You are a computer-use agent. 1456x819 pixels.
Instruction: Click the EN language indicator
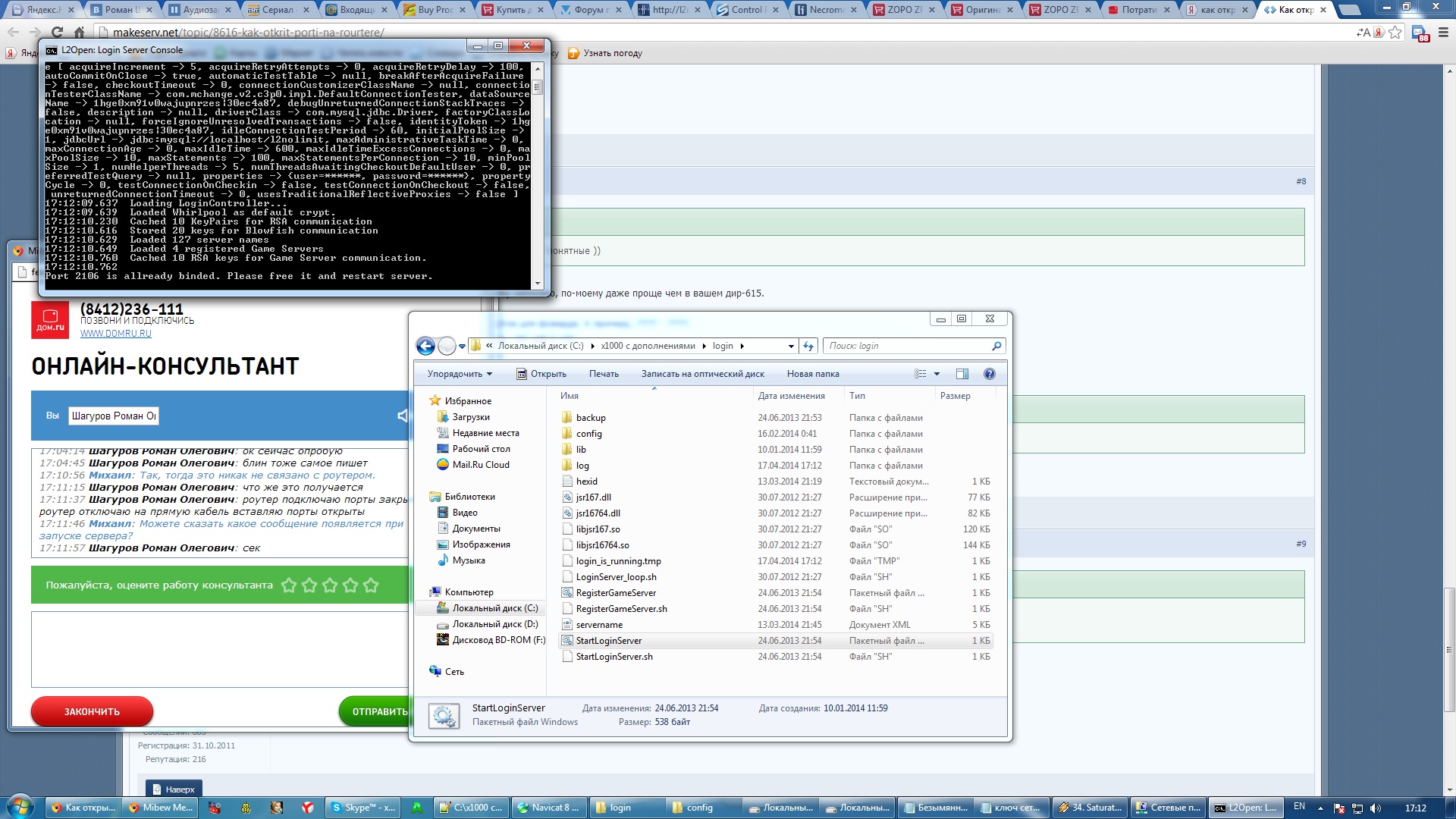(1299, 807)
